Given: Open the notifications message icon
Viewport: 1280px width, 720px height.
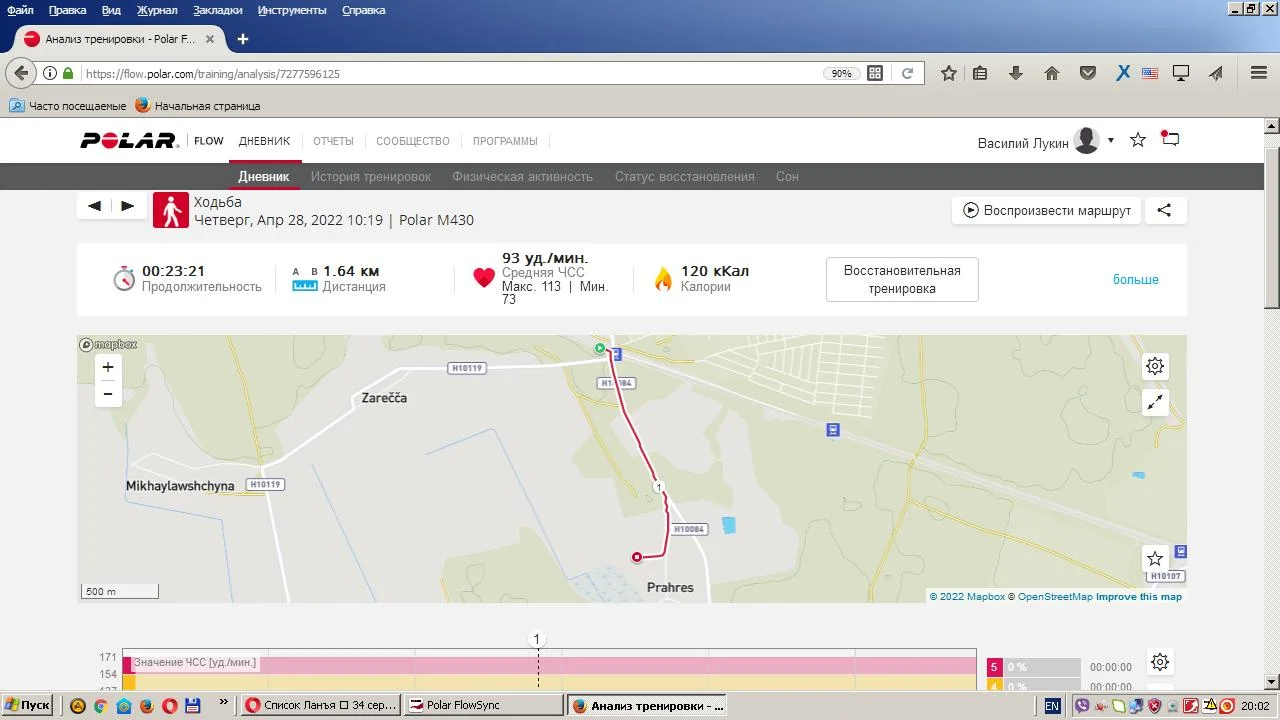Looking at the screenshot, I should (x=1170, y=140).
